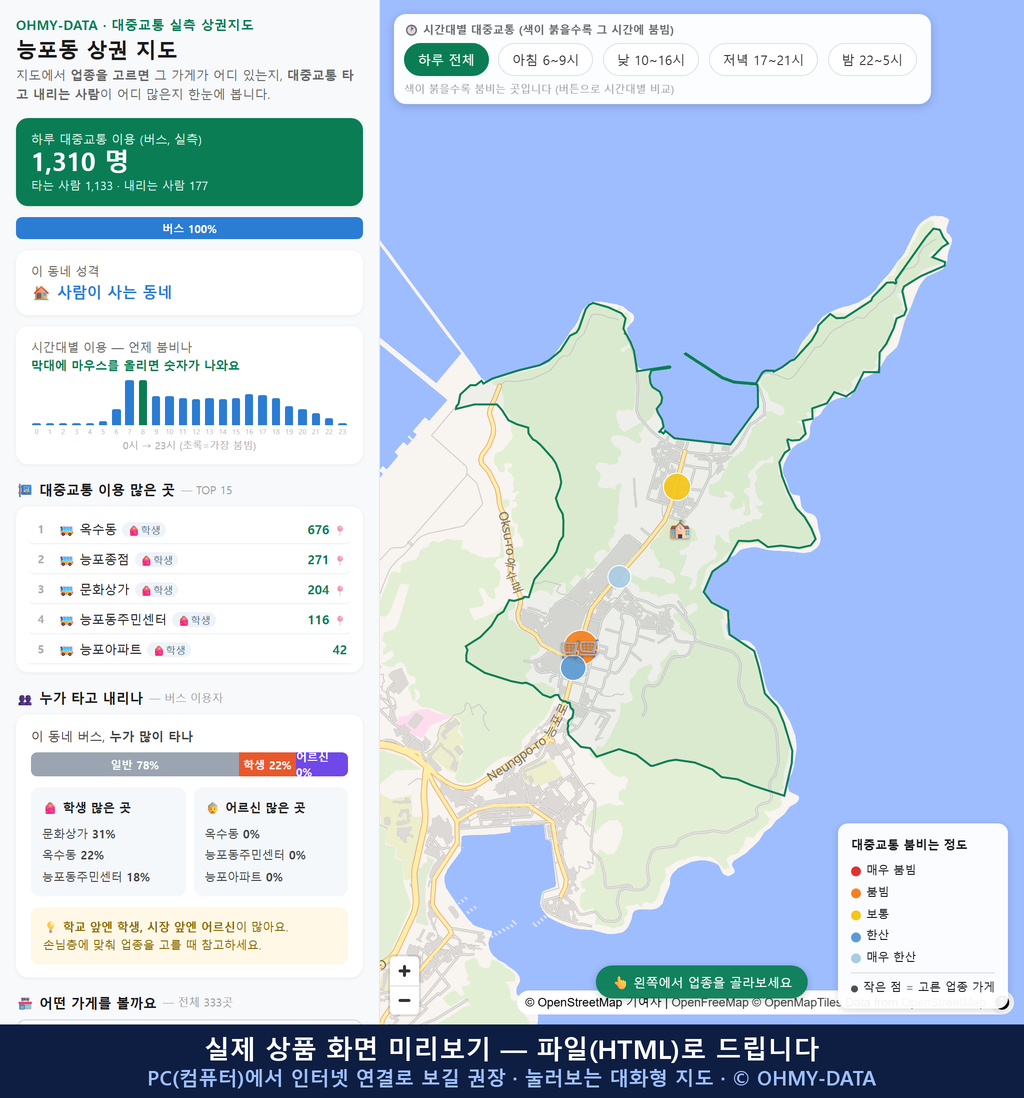Click the house emoji next to 사람이 사는 동네

coord(41,293)
